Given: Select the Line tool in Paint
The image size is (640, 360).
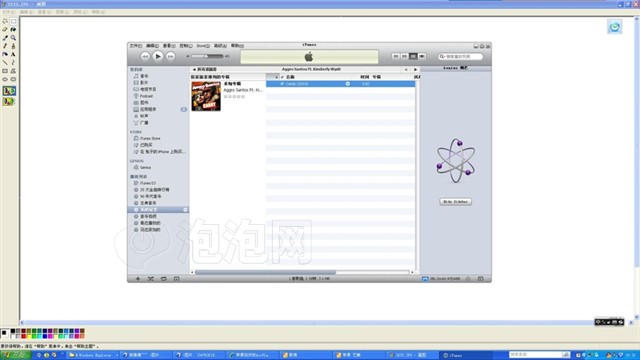Looking at the screenshot, I should pyautogui.click(x=5, y=62).
